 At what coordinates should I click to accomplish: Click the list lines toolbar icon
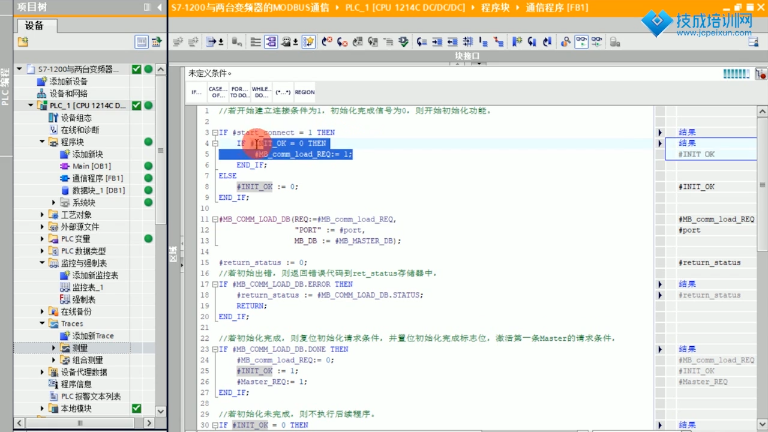click(x=255, y=42)
